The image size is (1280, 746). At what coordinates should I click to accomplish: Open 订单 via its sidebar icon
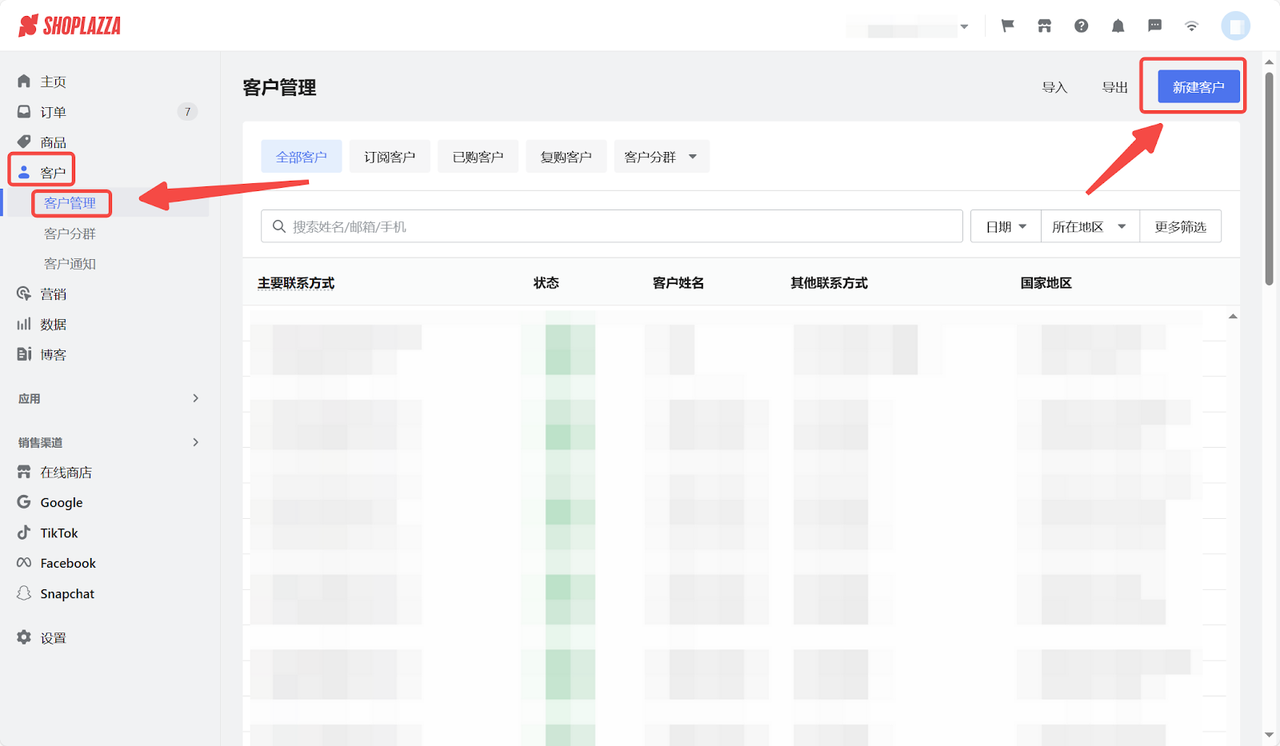point(23,111)
